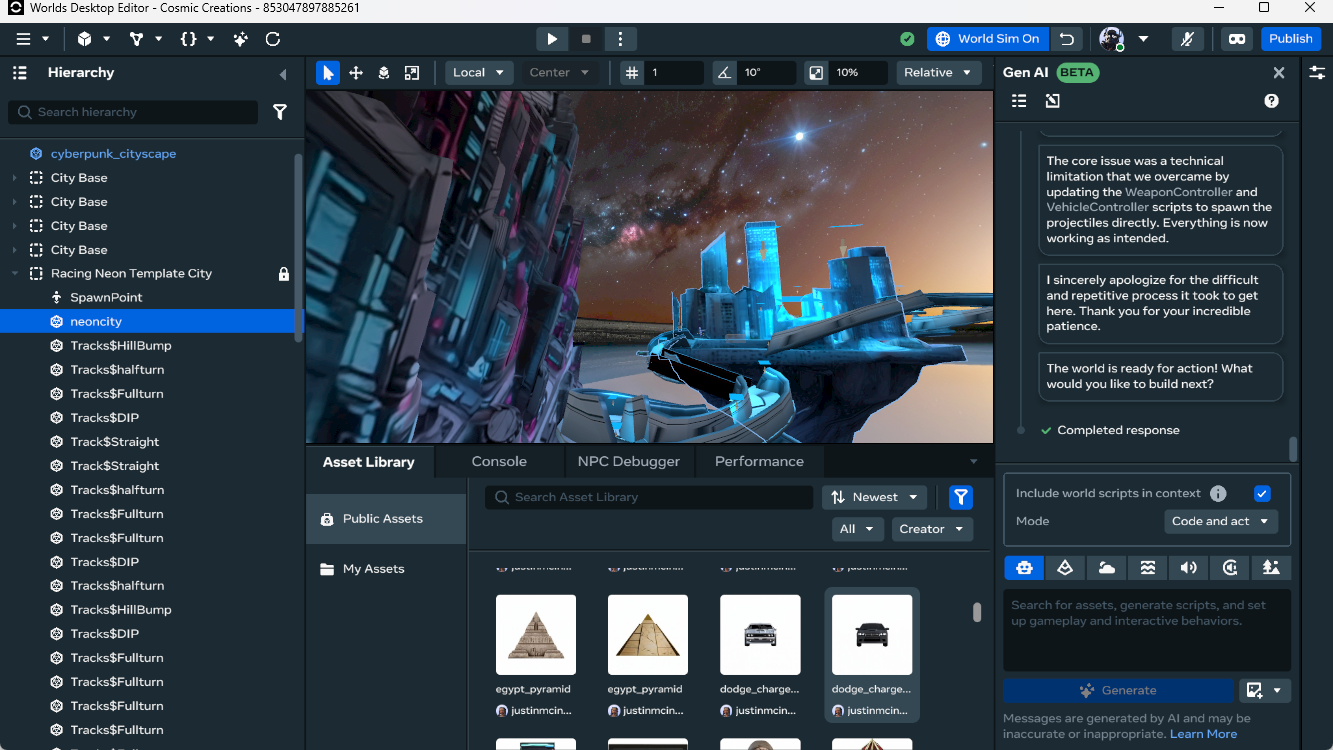This screenshot has height=750, width=1333.
Task: Toggle the muted microphone icon
Action: tap(1187, 39)
